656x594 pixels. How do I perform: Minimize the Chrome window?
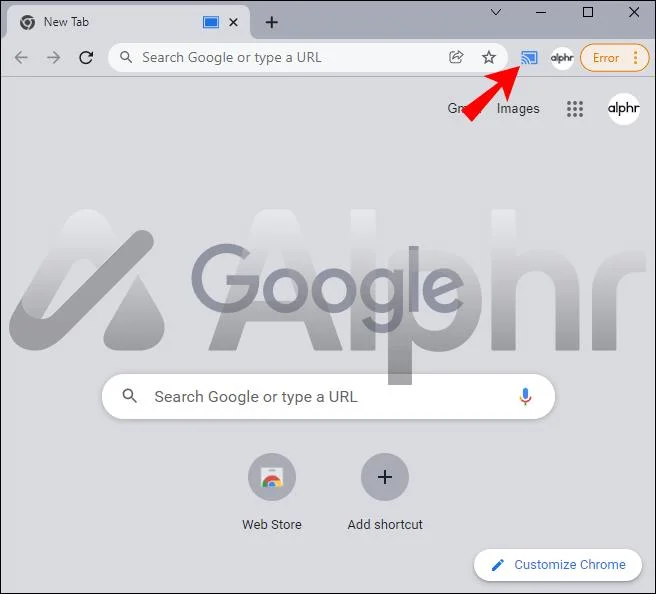pos(541,13)
